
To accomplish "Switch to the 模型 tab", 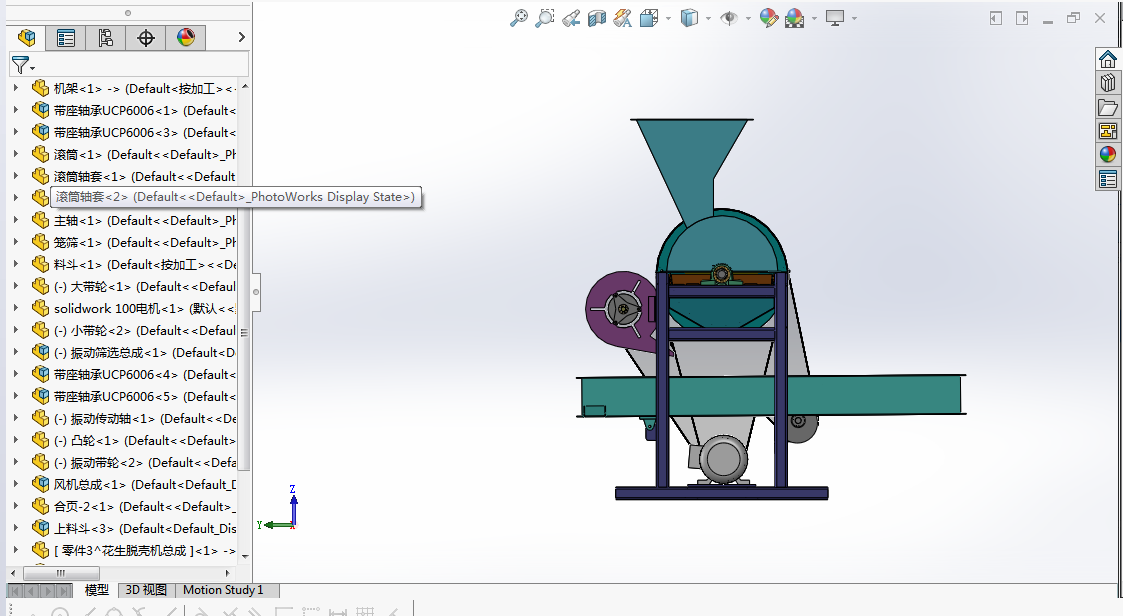I will [x=97, y=590].
